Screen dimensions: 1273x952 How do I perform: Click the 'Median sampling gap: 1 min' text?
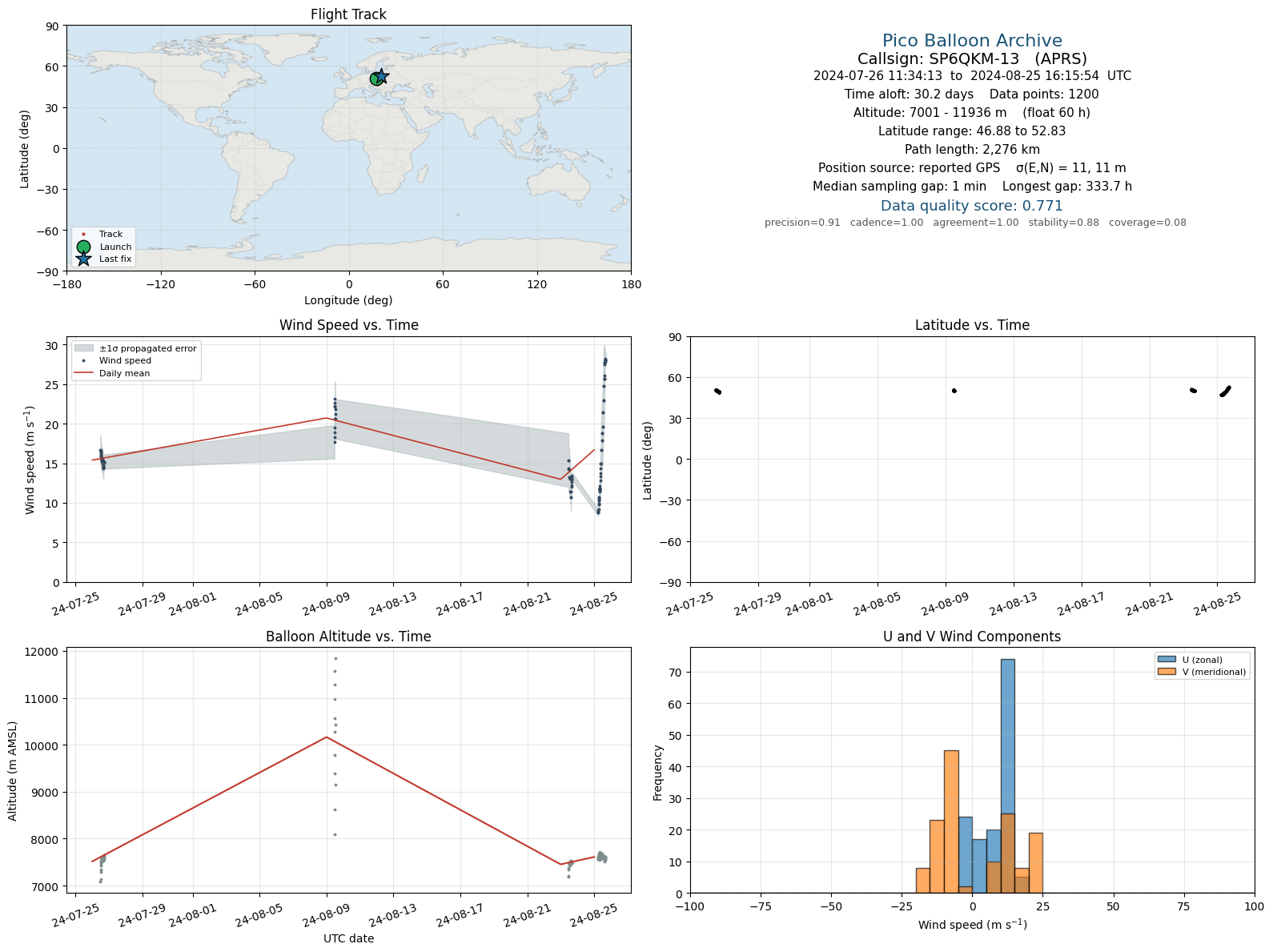899,187
